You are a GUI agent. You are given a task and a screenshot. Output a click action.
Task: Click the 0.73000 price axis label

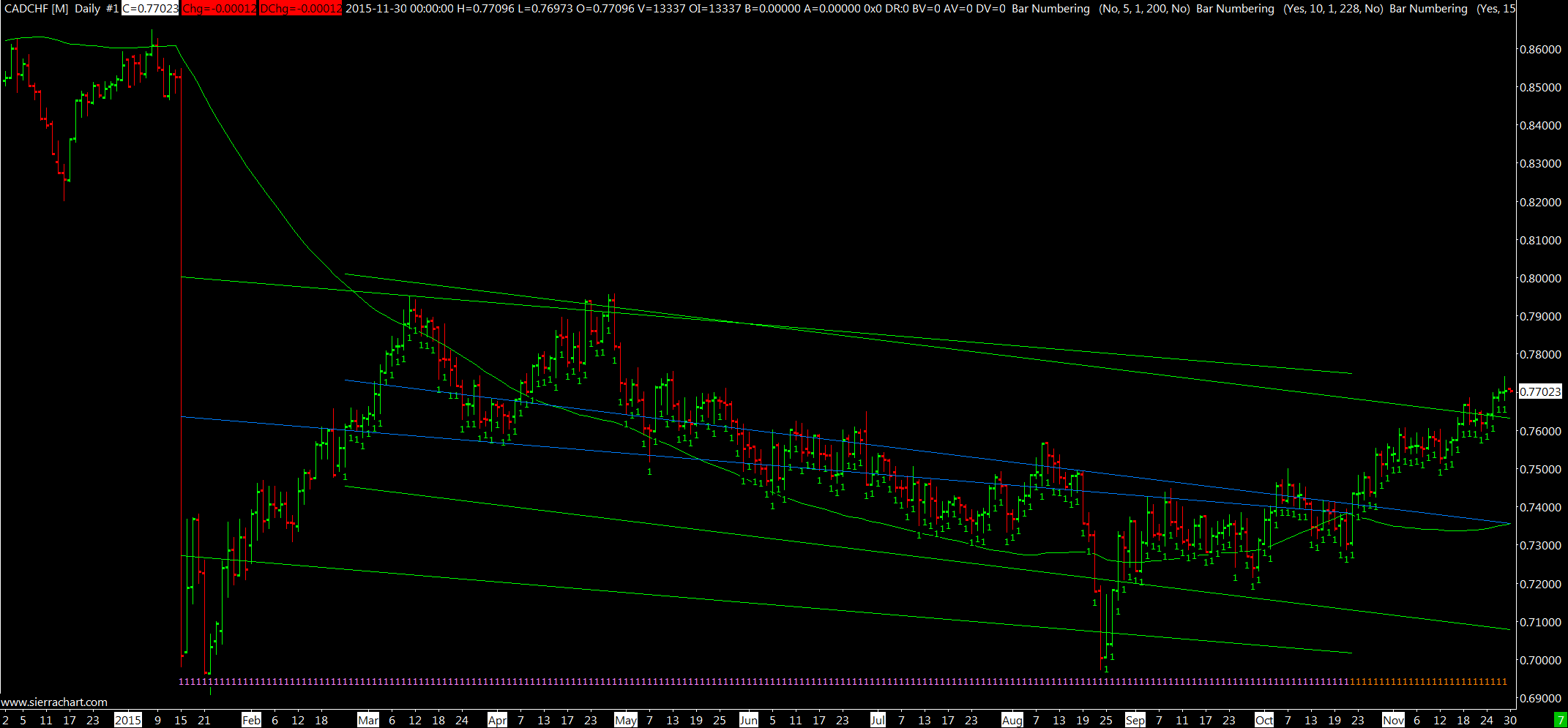(1540, 545)
